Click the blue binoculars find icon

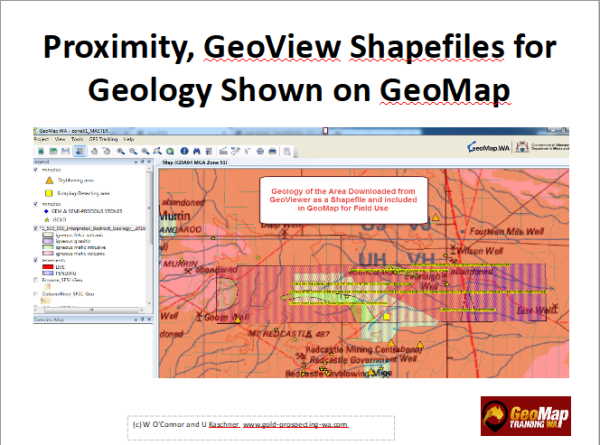point(197,151)
